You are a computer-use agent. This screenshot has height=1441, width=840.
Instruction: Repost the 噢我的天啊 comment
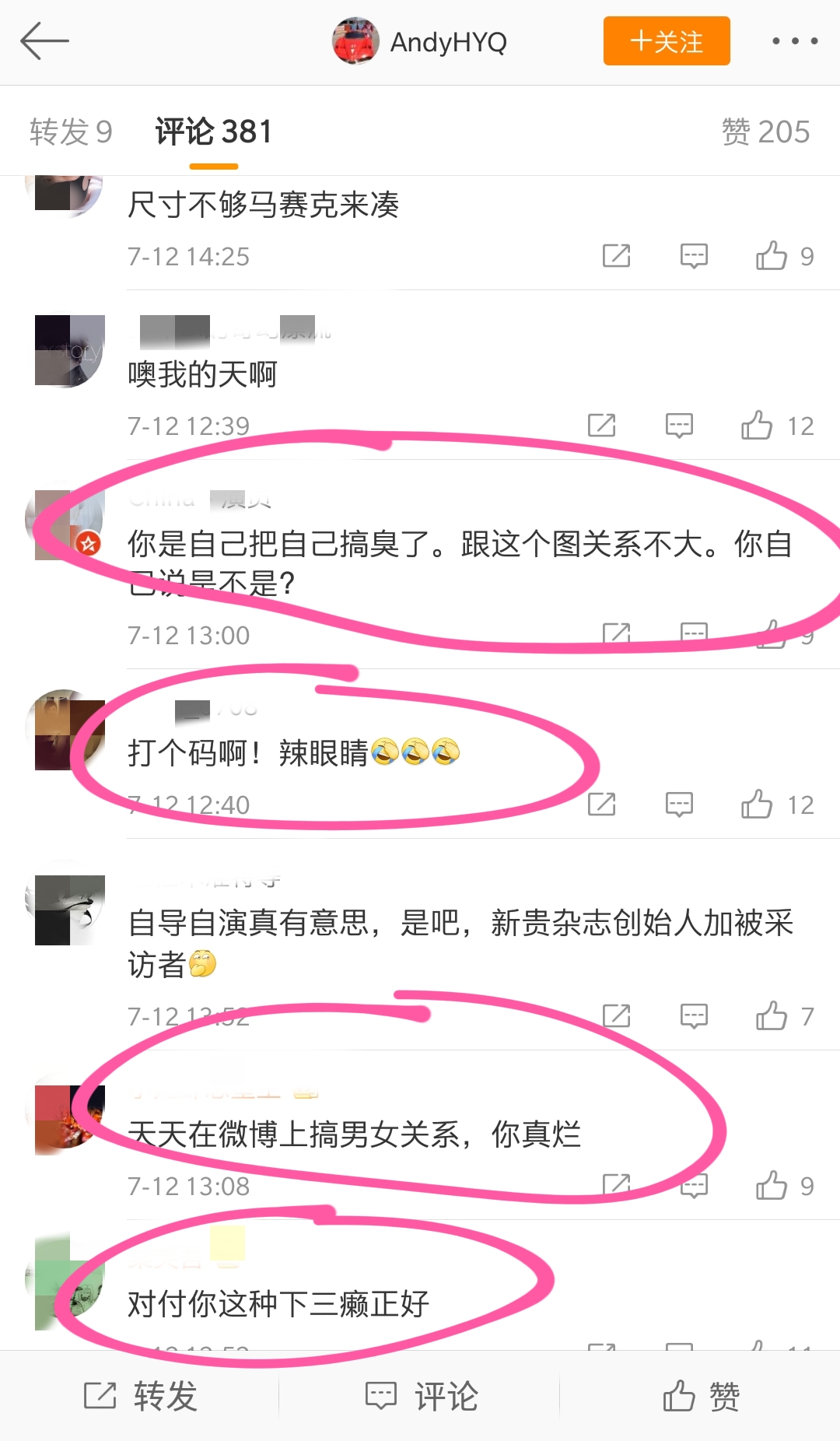pyautogui.click(x=601, y=426)
